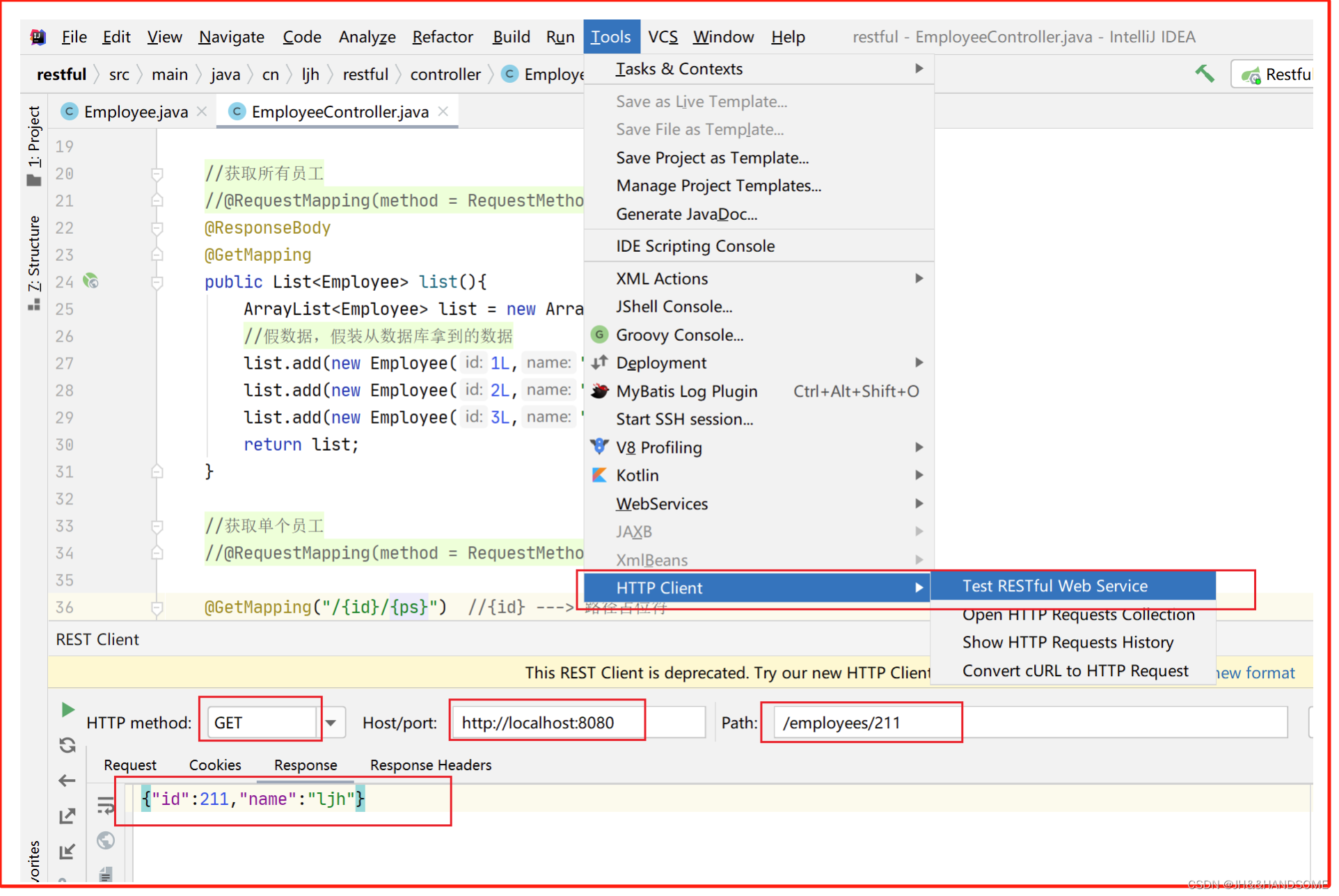This screenshot has width=1339, height=896.
Task: Expand WebServices submenu arrow
Action: tap(919, 503)
